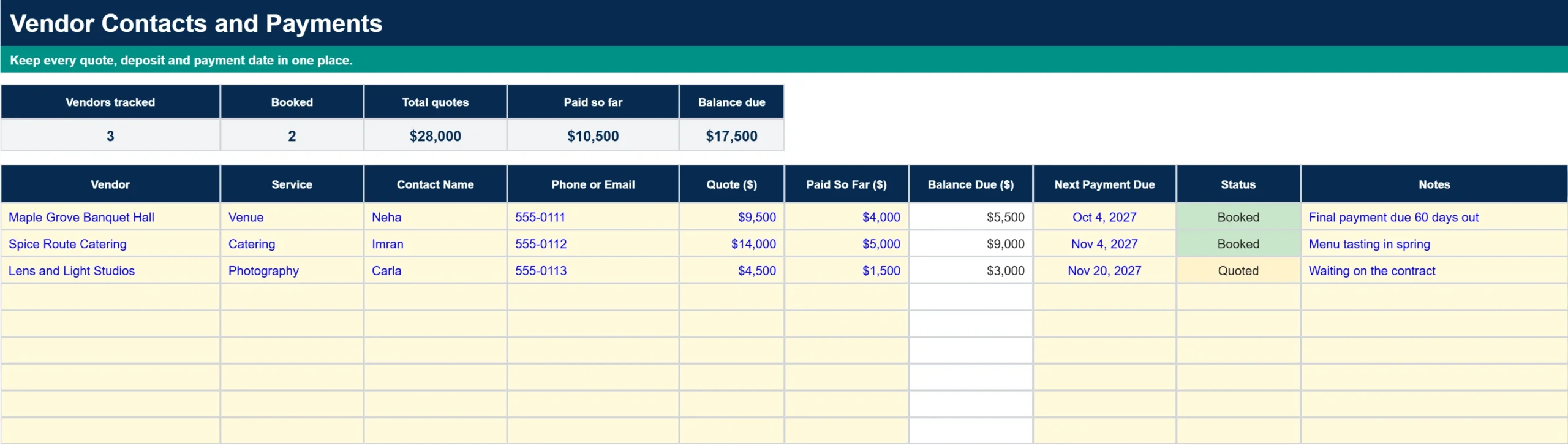Click the Vendor Contacts and Payments title
The width and height of the screenshot is (1568, 445).
pyautogui.click(x=196, y=23)
